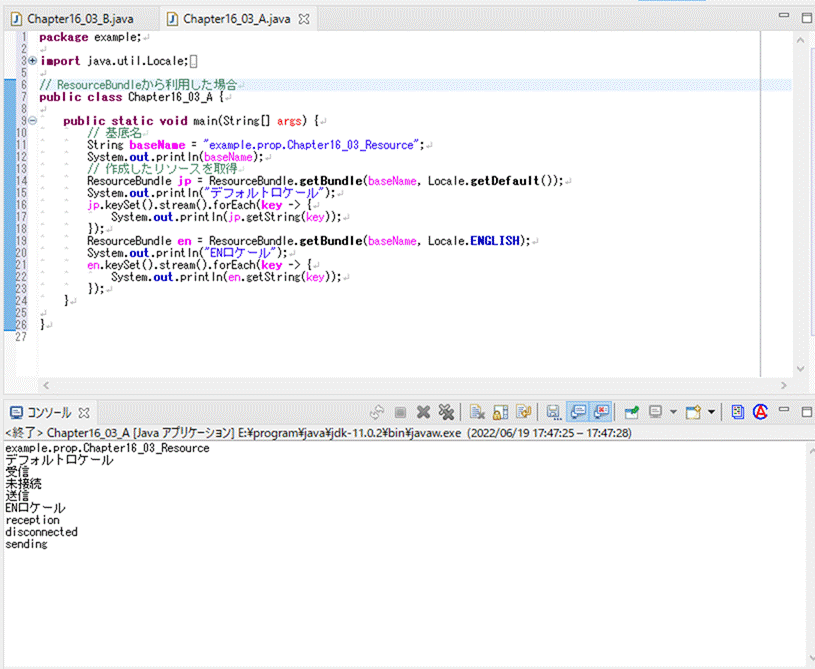This screenshot has height=669, width=815.
Task: Click the red and blue A icon
Action: [x=760, y=412]
